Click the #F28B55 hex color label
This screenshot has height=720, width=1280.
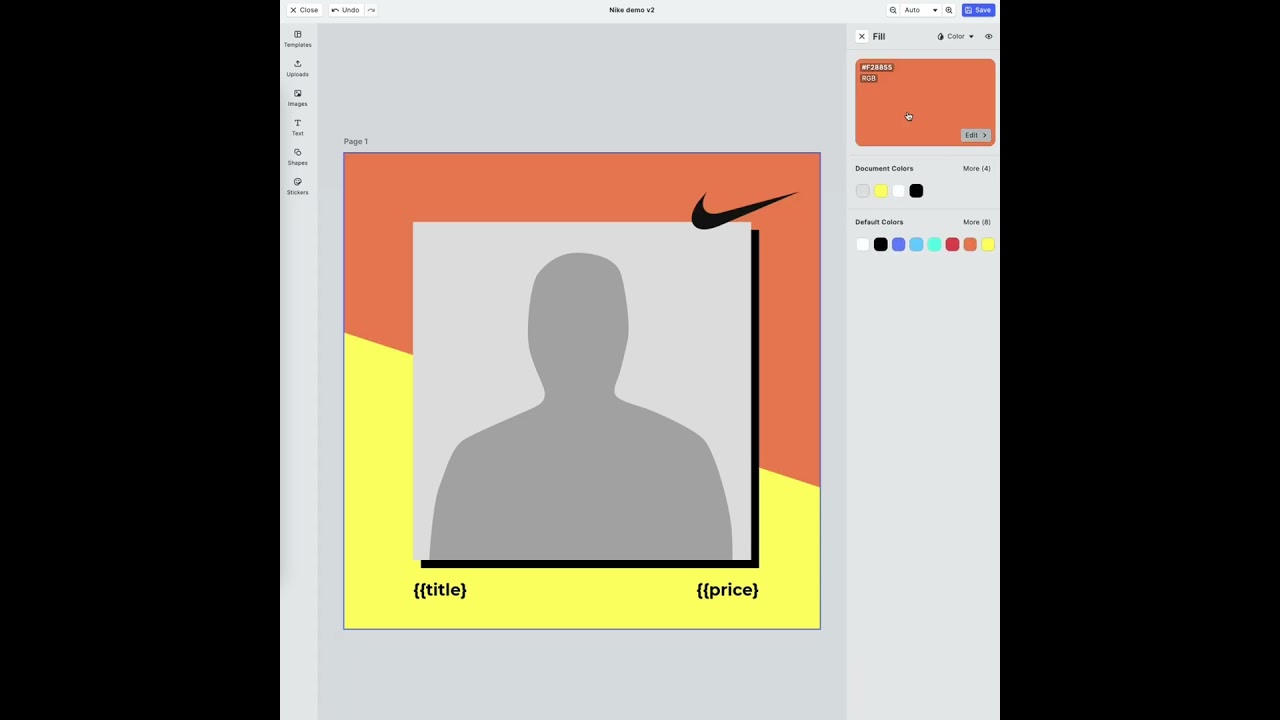pos(877,67)
